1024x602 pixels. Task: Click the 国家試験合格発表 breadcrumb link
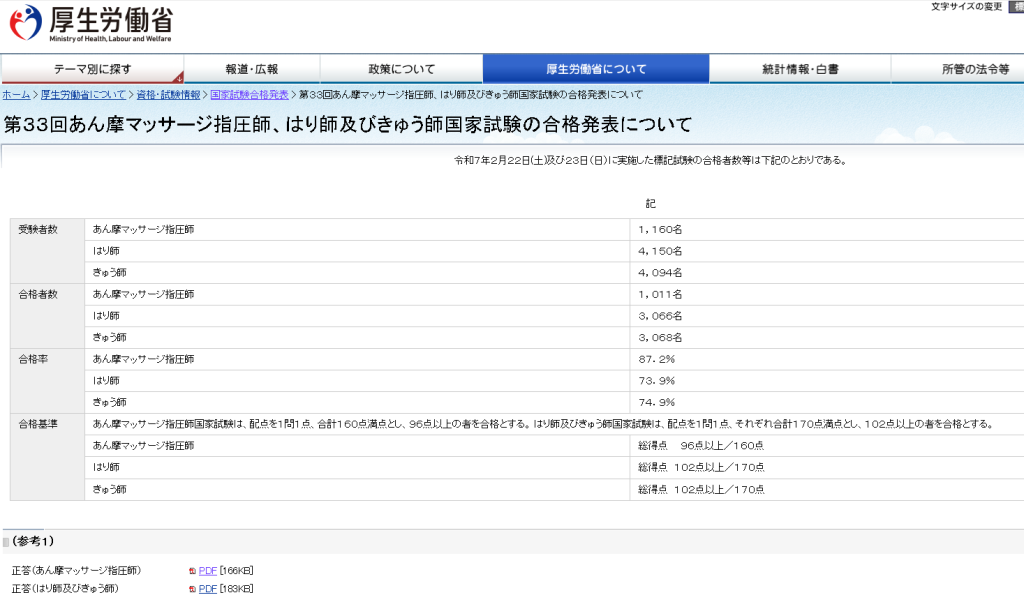point(250,95)
